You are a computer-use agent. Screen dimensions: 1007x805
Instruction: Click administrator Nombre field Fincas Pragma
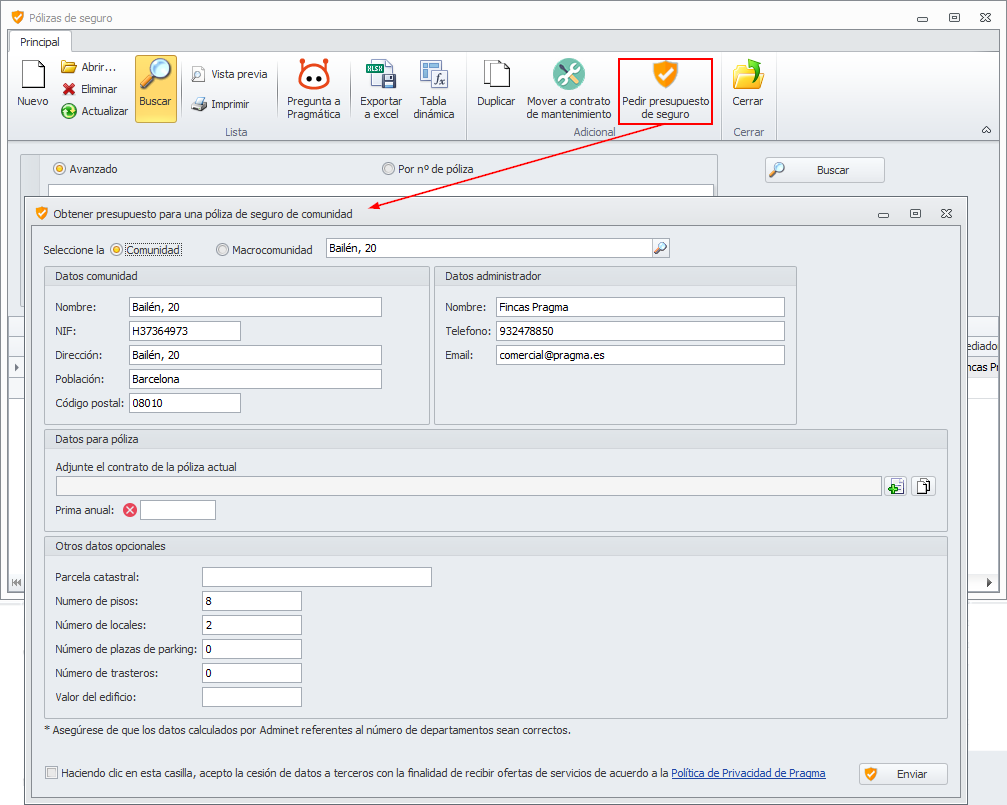(x=640, y=307)
